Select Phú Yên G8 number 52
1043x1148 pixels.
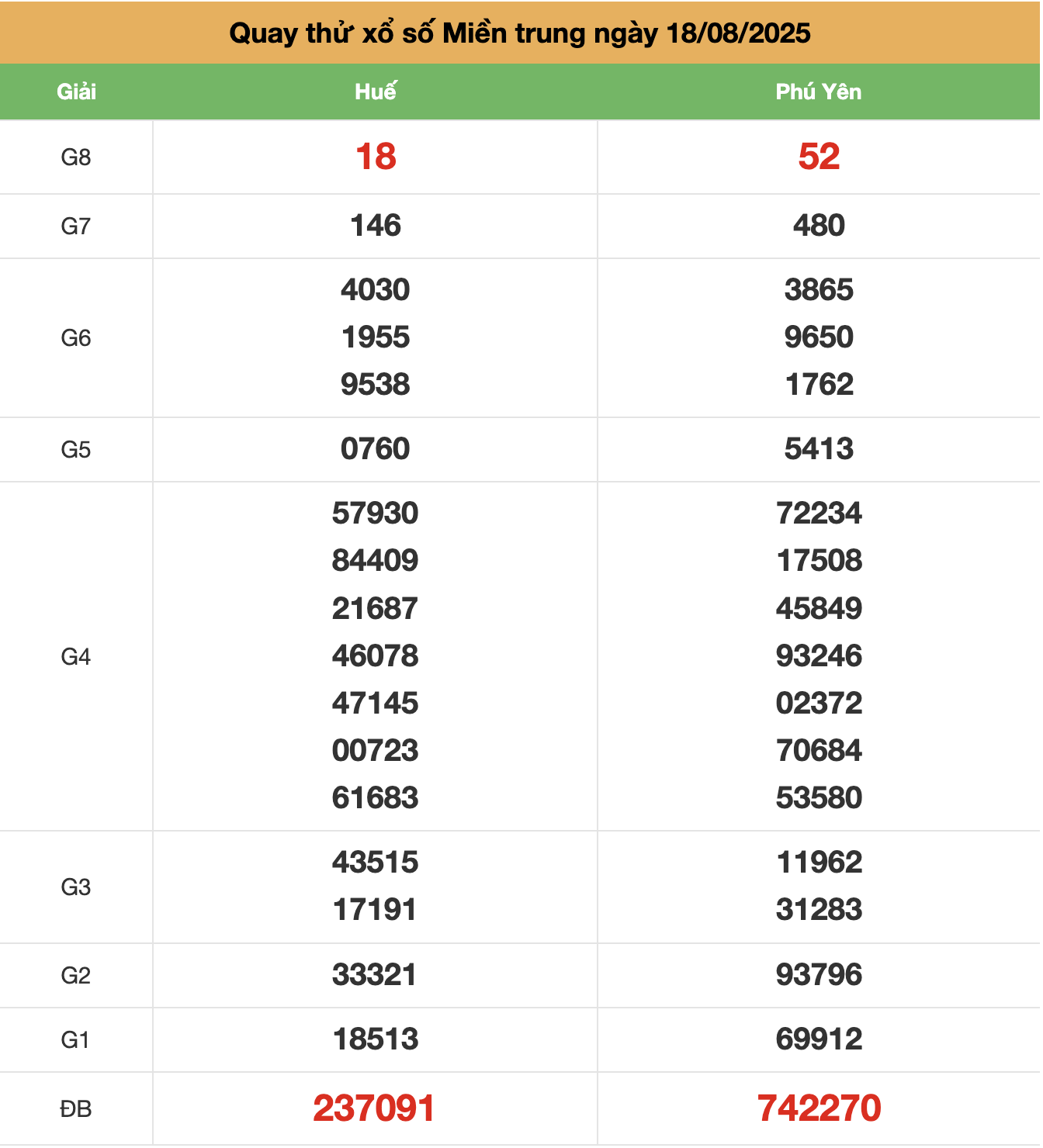[x=819, y=157]
